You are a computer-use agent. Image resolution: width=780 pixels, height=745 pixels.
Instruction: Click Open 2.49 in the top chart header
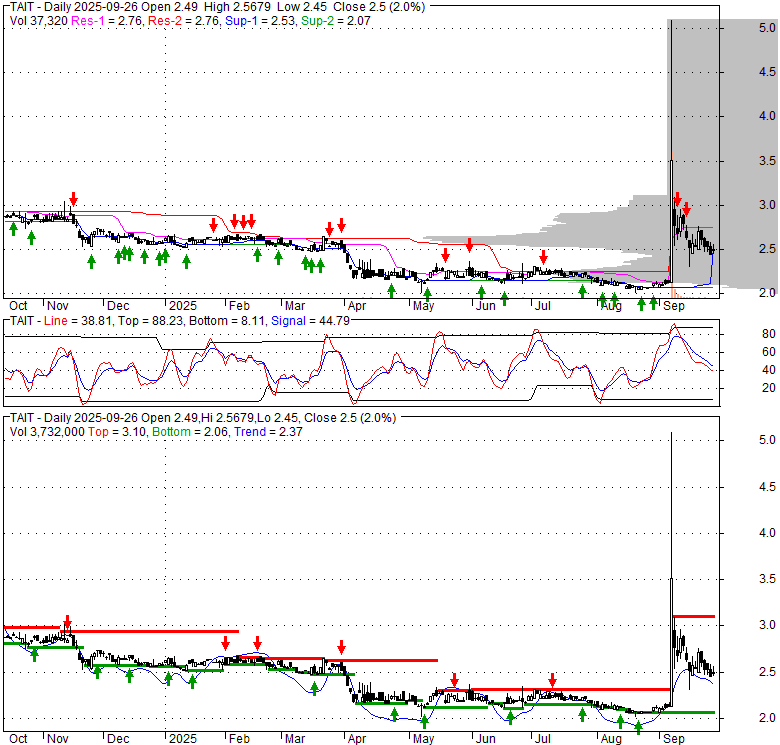tap(169, 7)
